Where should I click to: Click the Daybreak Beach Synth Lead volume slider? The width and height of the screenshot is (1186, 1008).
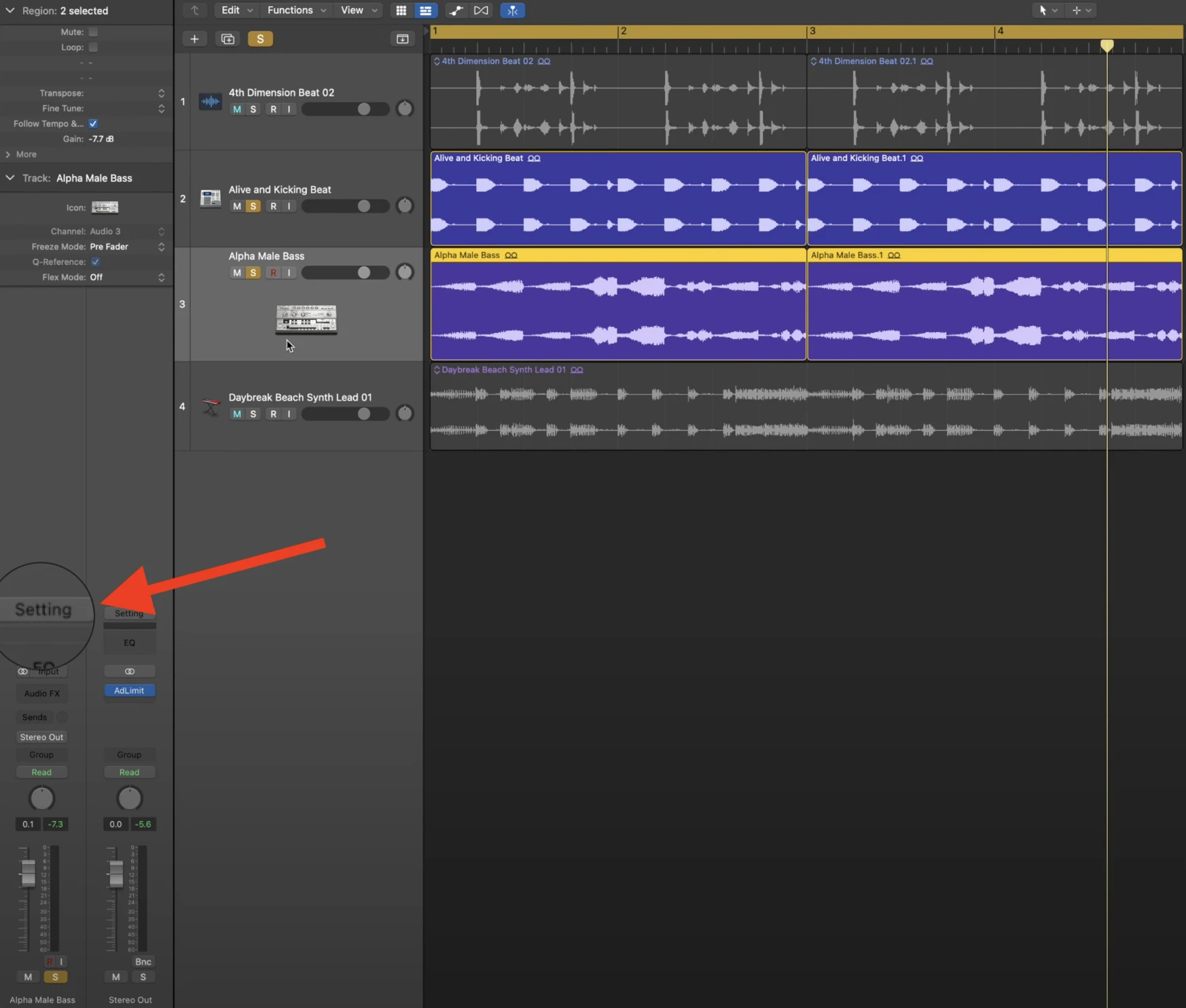tap(345, 414)
